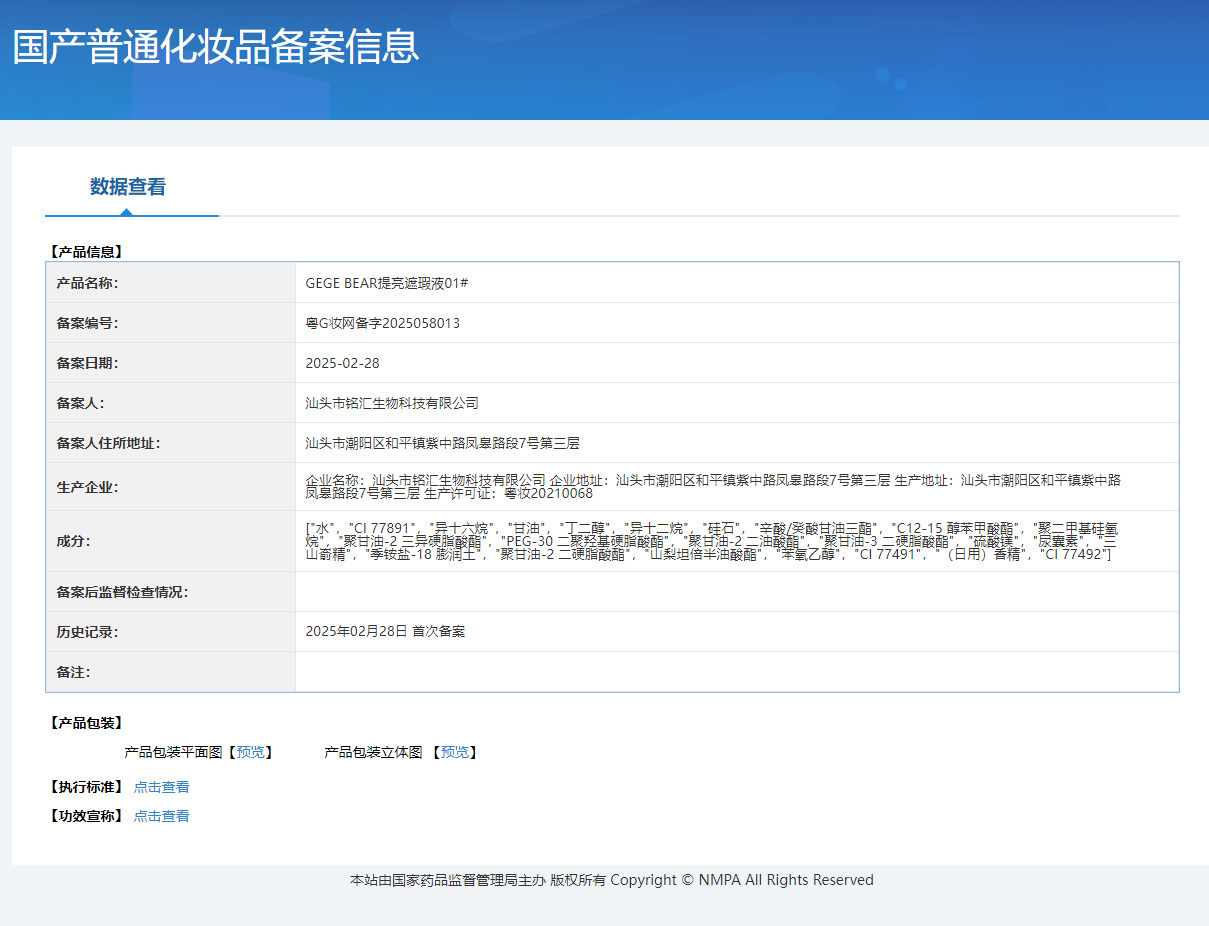1209x926 pixels.
Task: Click product name GEGE BEAR提亮遮瑕液01#
Action: coord(387,283)
